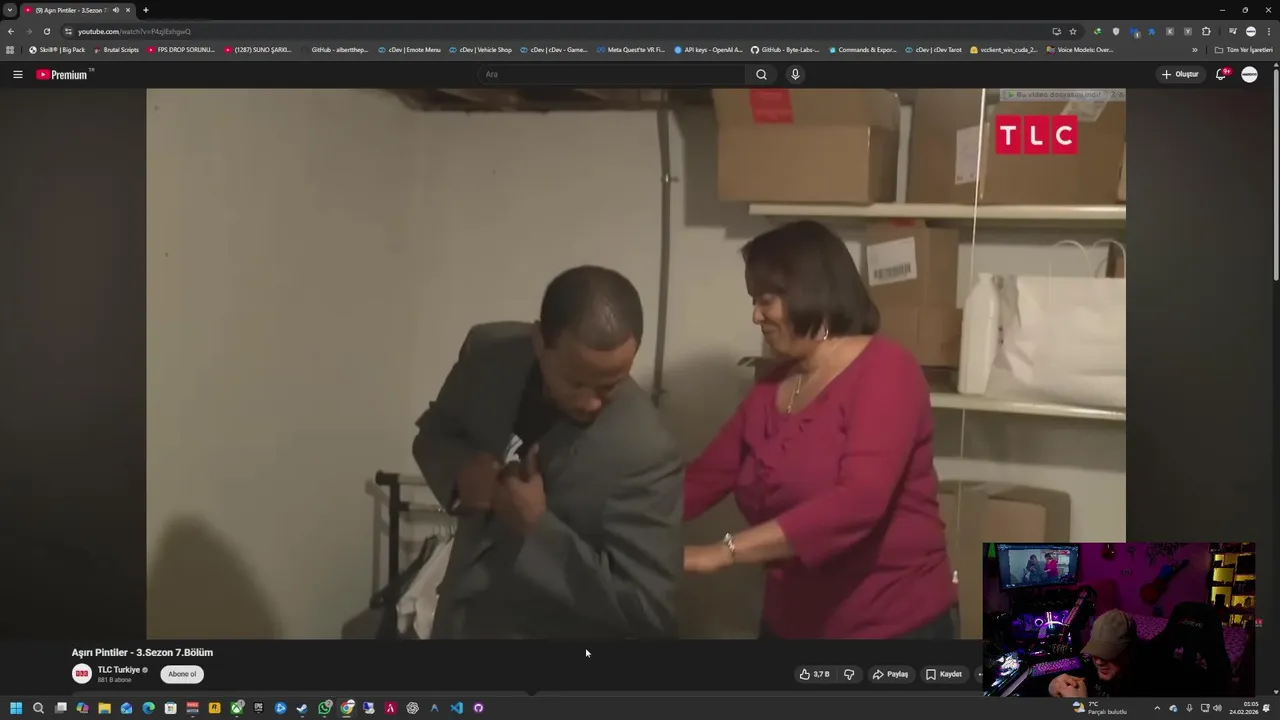Go back in browser history
This screenshot has height=720, width=1280.
coord(11,31)
